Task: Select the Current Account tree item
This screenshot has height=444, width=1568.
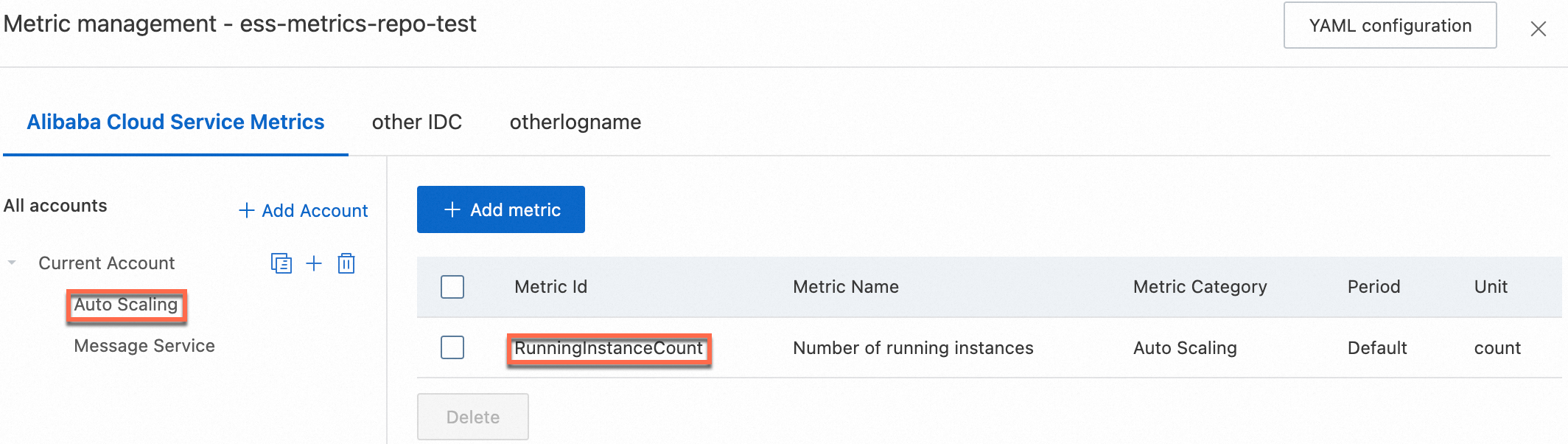Action: tap(107, 263)
